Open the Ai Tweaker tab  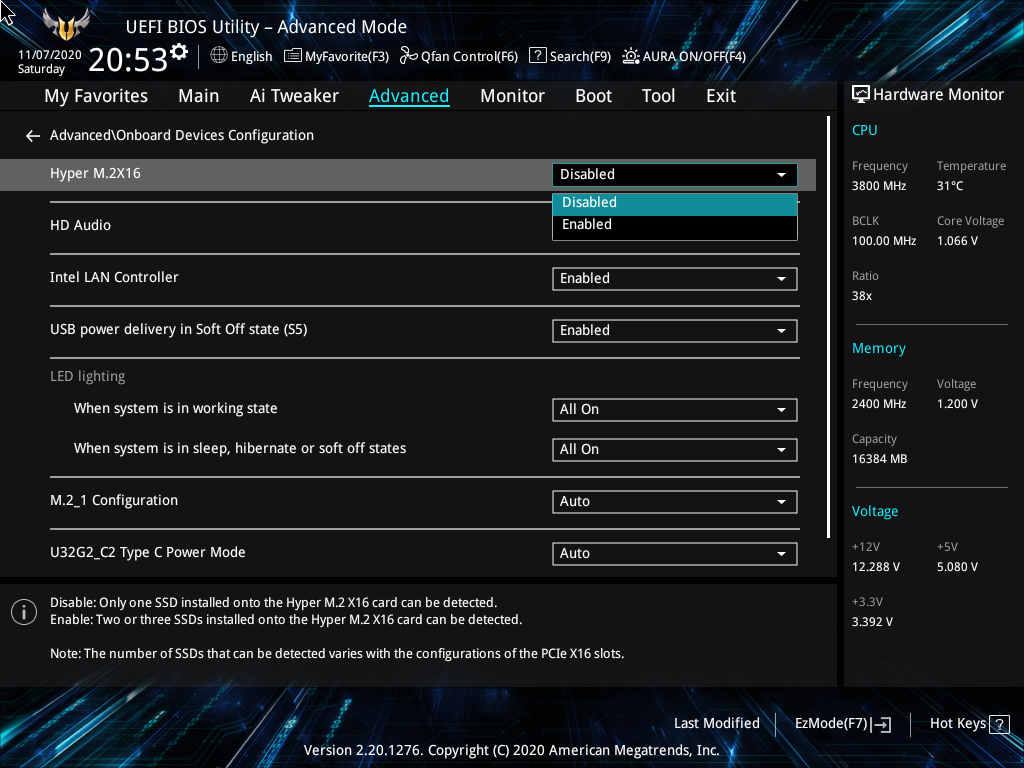[x=294, y=96]
